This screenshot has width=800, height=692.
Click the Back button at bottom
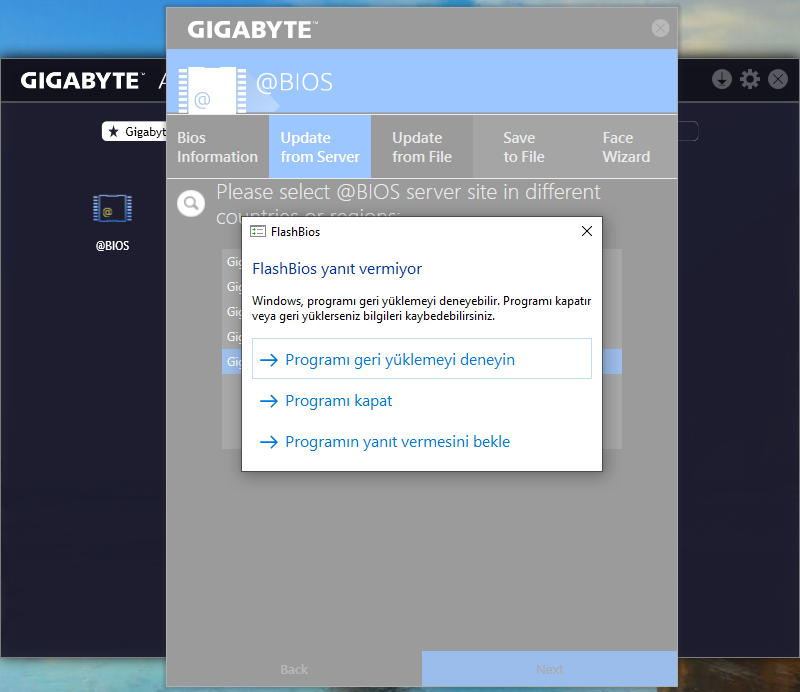pos(294,669)
